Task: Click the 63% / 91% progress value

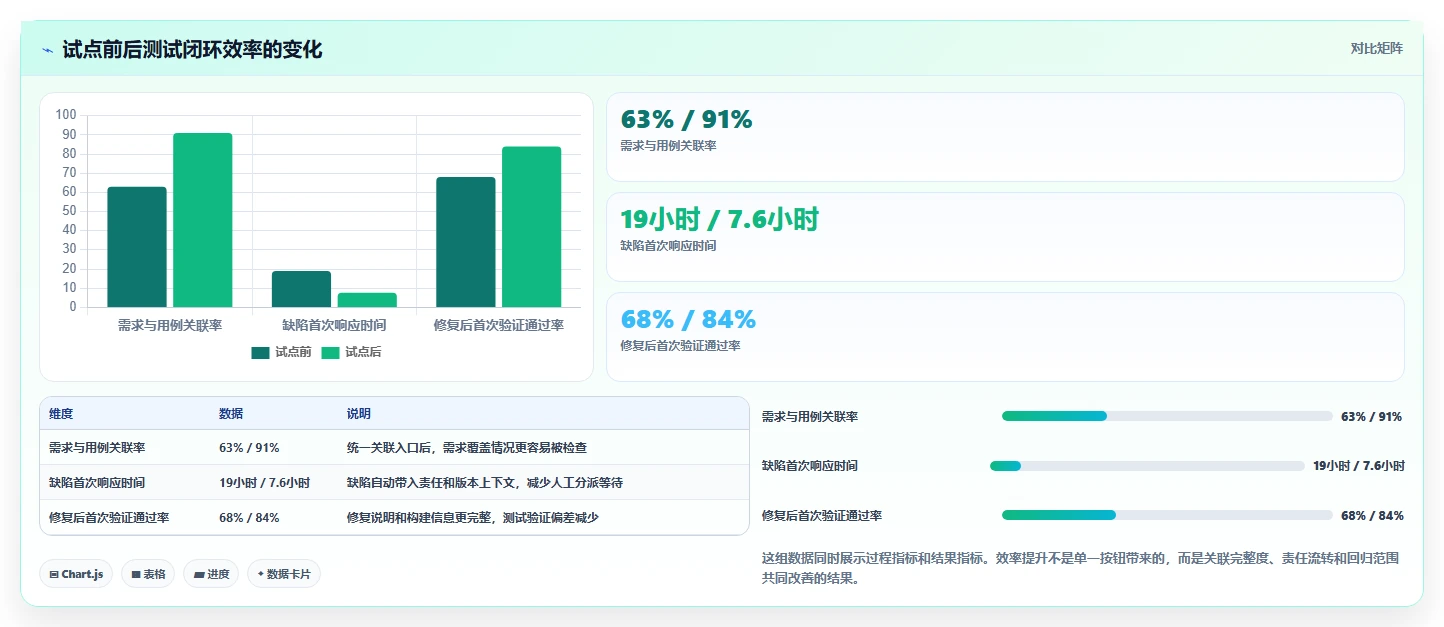Action: (x=1372, y=416)
